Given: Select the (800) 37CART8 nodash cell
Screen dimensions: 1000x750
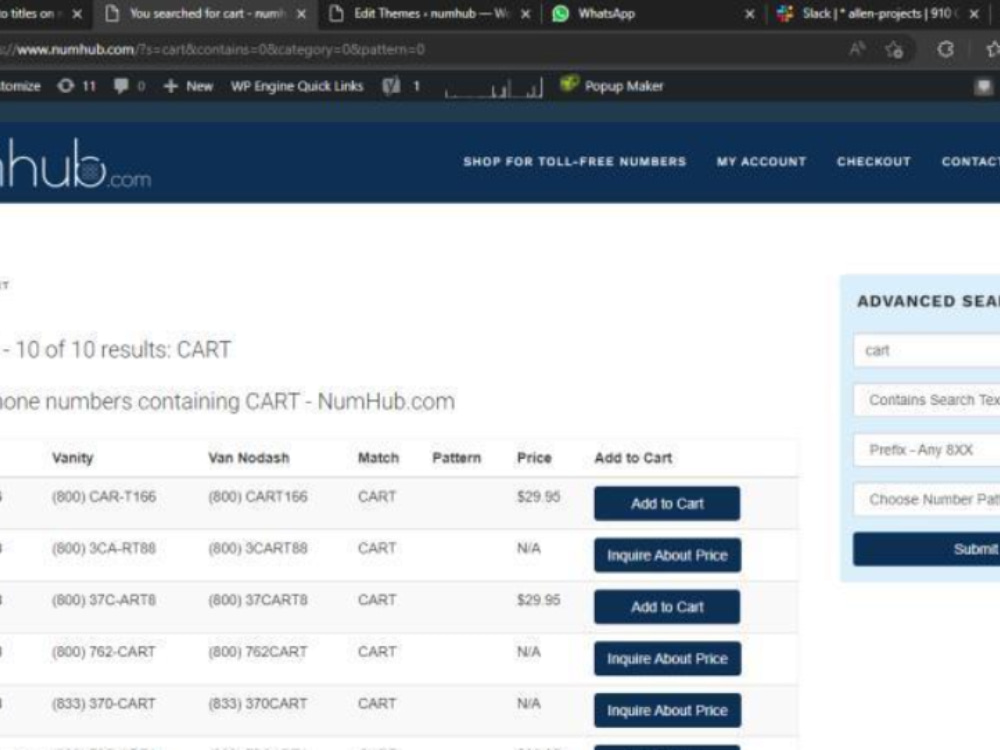Looking at the screenshot, I should pos(258,599).
